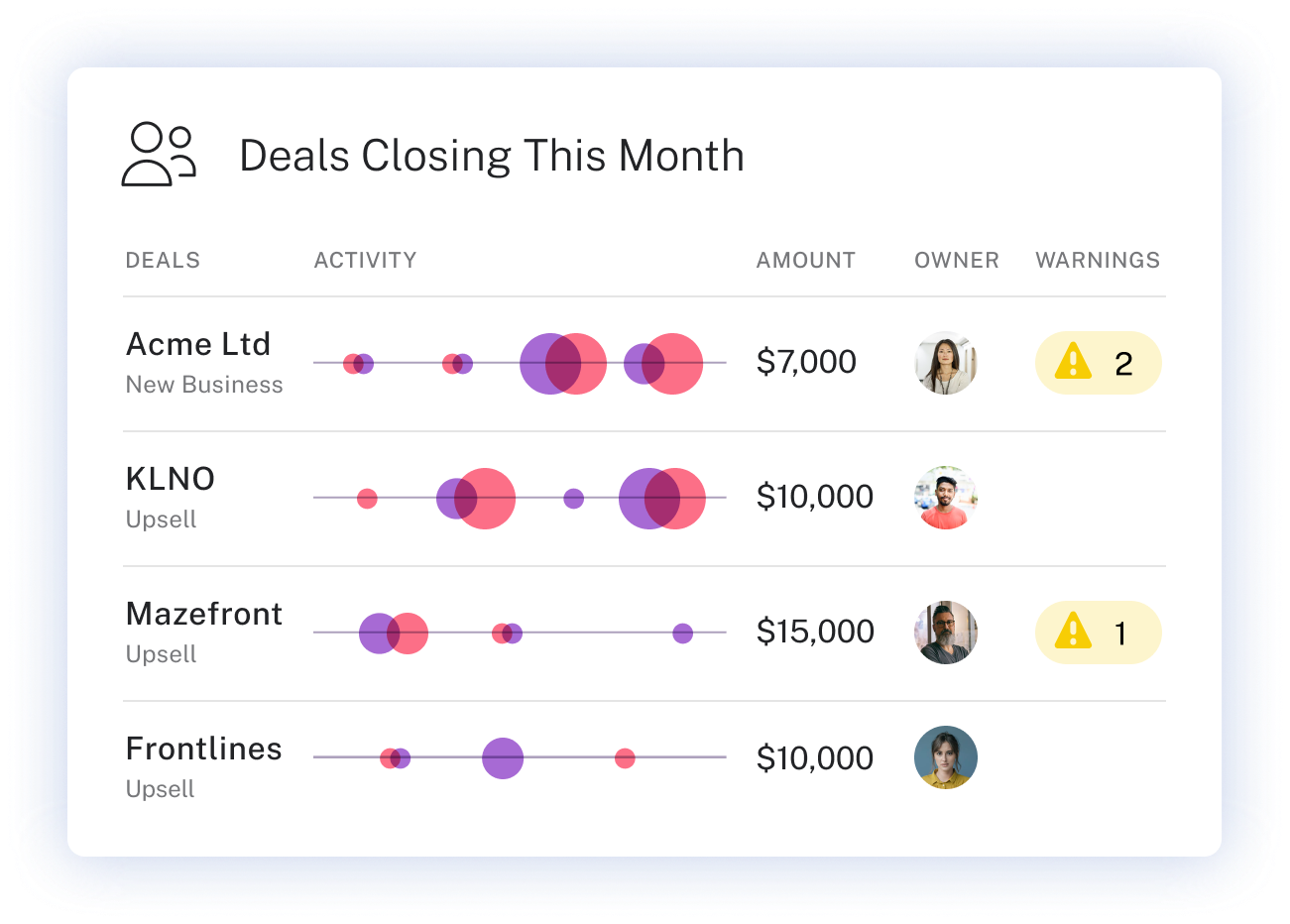The height and width of the screenshot is (924, 1290).
Task: Click the large purple bubble in Frontlines activity
Action: click(x=503, y=758)
